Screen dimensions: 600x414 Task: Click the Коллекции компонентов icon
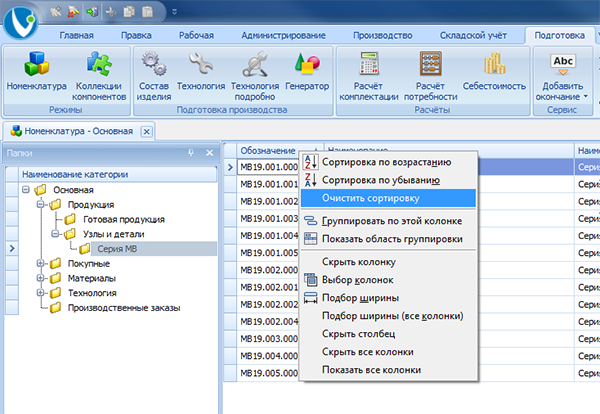click(100, 66)
